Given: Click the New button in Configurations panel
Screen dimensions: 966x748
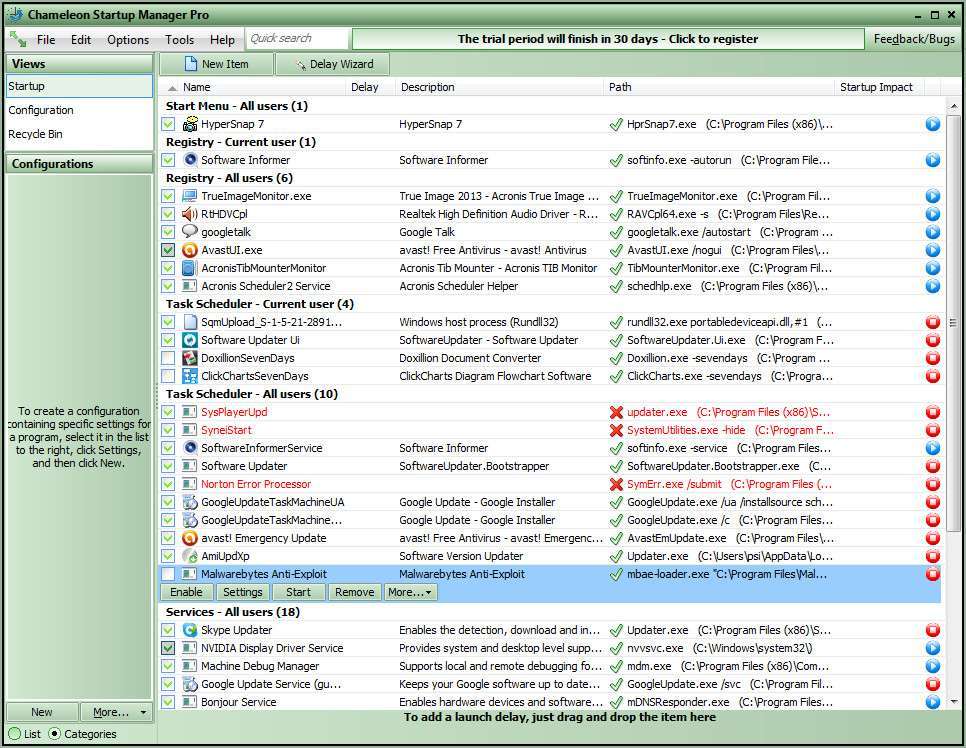Looking at the screenshot, I should [x=42, y=712].
